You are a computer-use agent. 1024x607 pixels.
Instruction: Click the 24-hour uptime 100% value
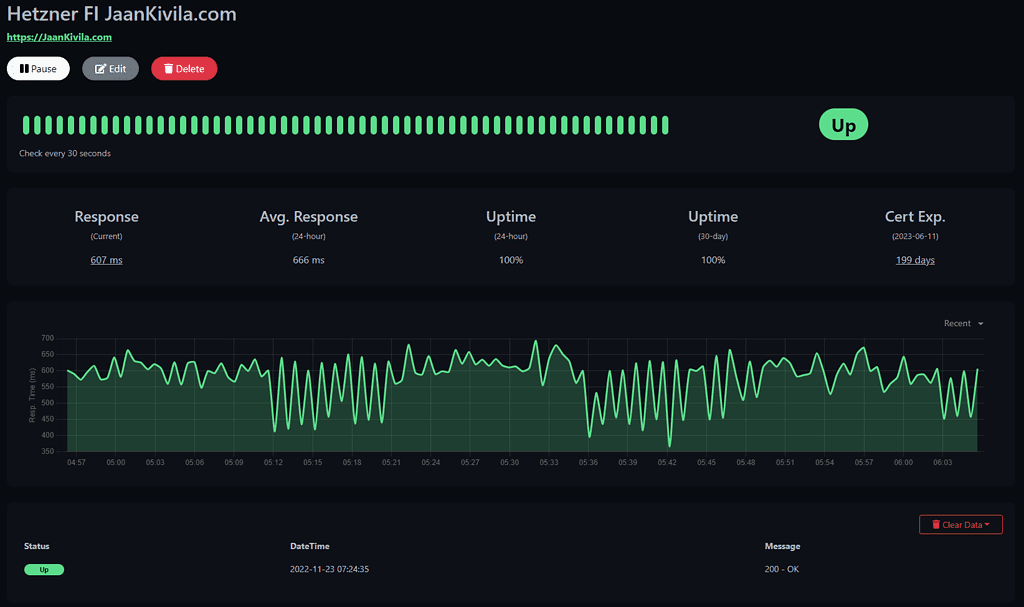(511, 260)
